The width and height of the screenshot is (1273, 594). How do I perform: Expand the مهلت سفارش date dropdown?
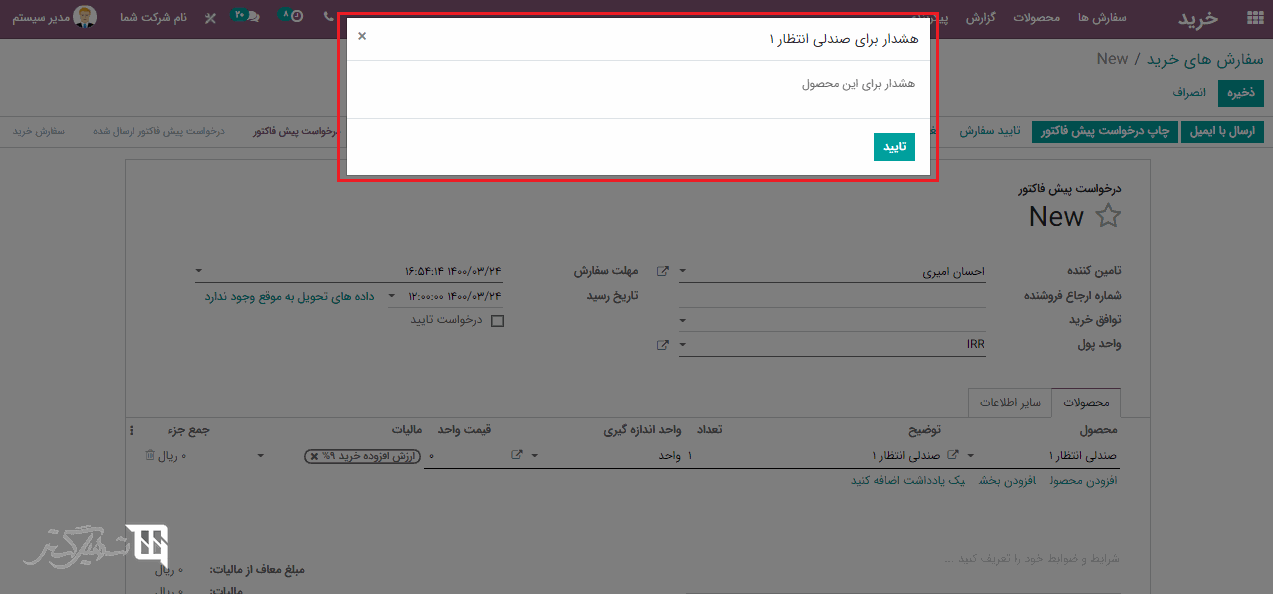click(198, 271)
